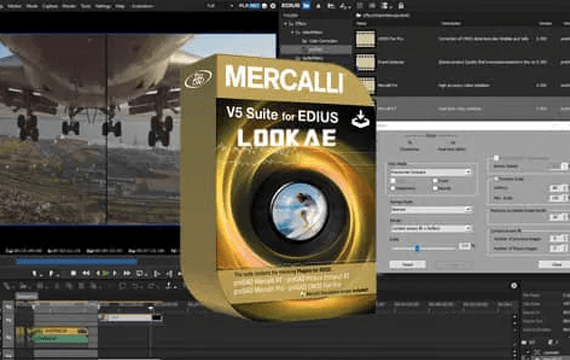Select the sequence tab above timeline

[26, 296]
